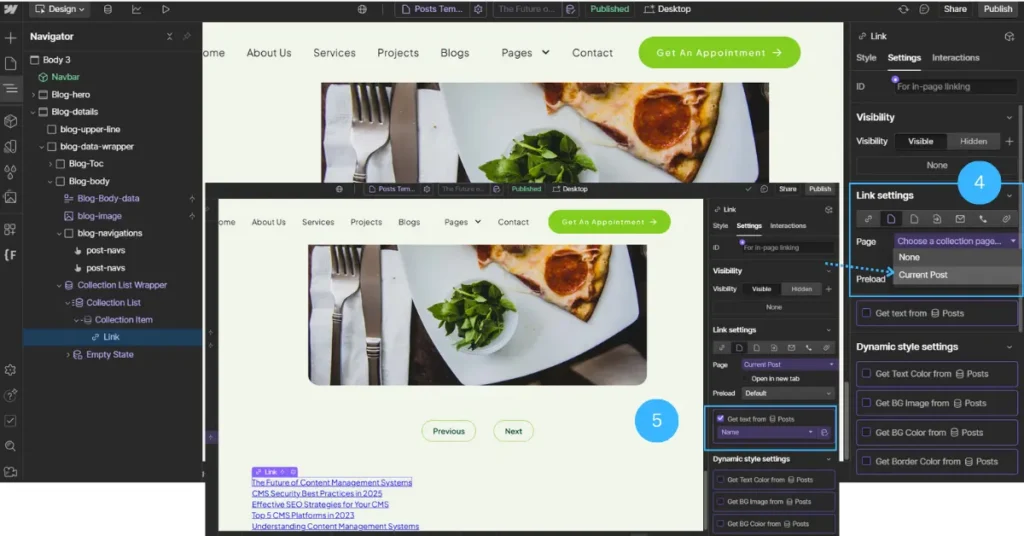Select the Email link type in main Link settings
Screen dimensions: 1024x536
(x=960, y=219)
